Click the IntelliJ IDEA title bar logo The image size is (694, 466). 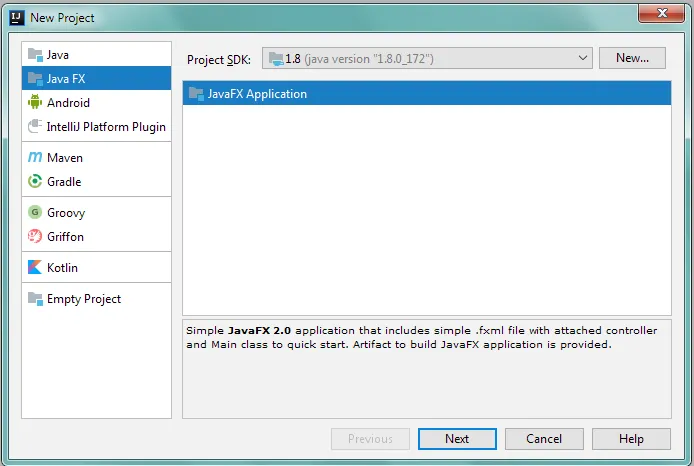[x=17, y=18]
